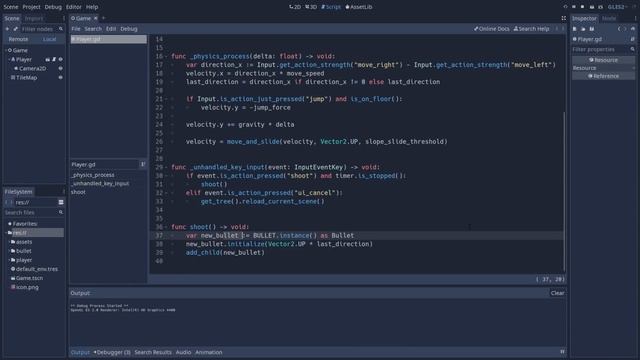Toggle visibility of Player node
This screenshot has height=360, width=640.
tap(60, 60)
